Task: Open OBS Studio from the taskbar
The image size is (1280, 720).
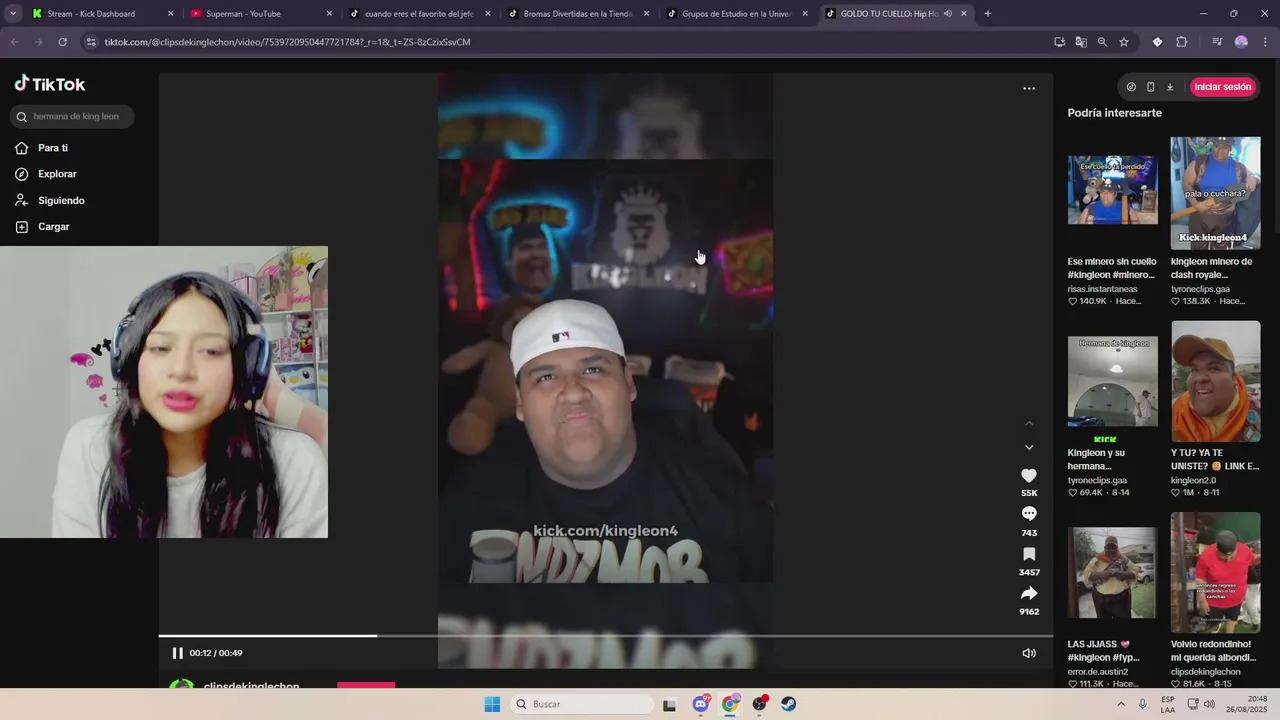Action: click(x=760, y=704)
